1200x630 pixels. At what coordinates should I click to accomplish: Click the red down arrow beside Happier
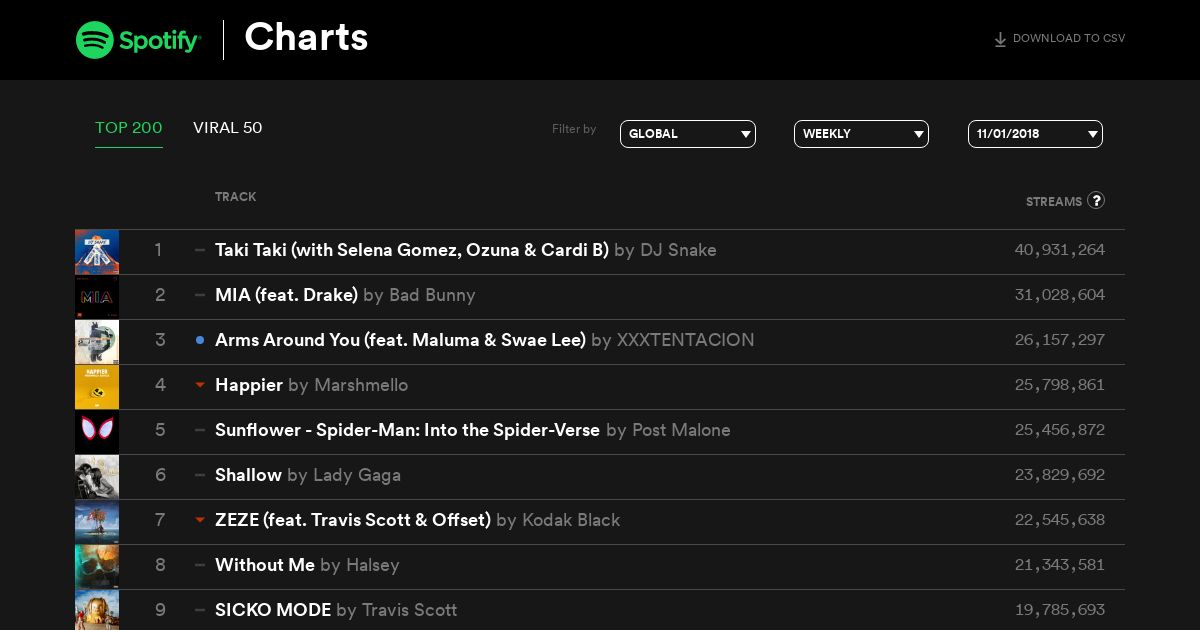point(200,385)
